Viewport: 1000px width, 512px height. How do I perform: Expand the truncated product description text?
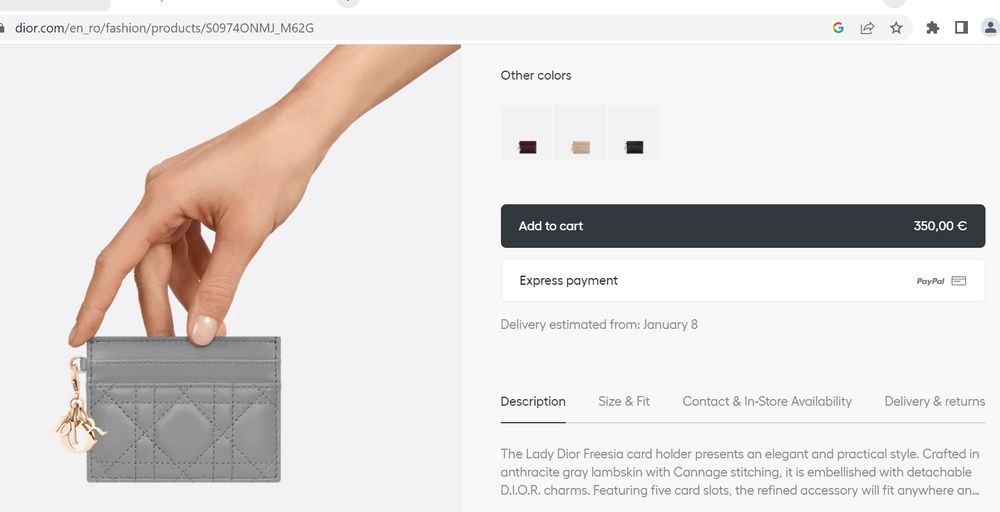pos(740,472)
